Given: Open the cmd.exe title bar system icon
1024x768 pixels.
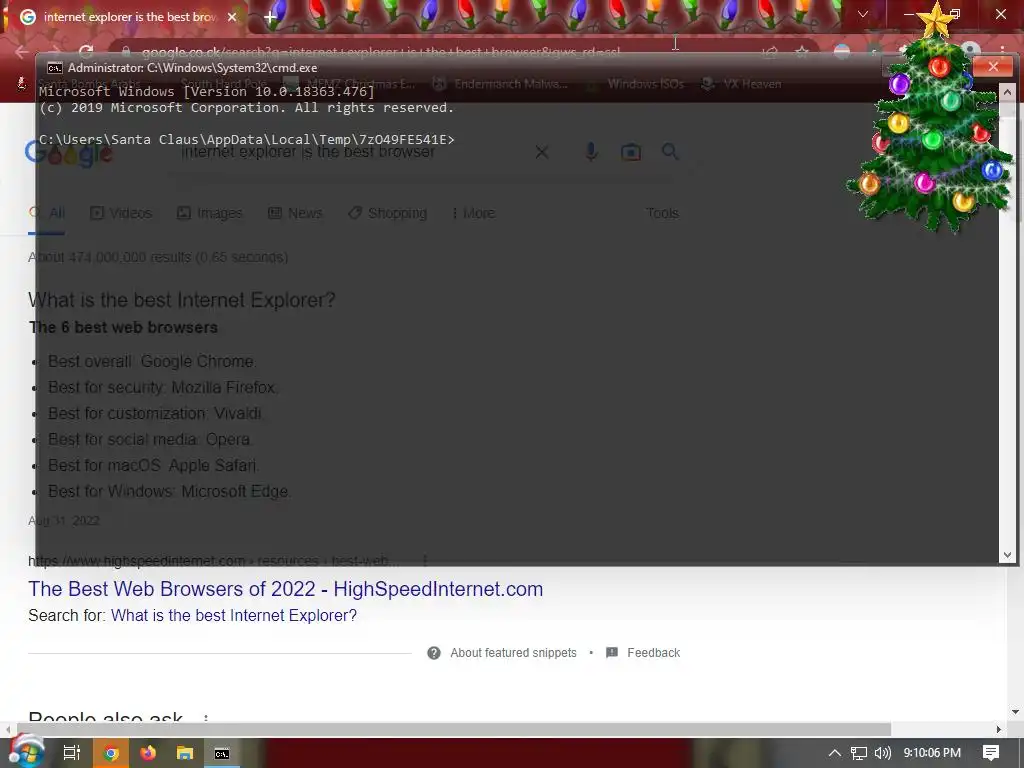Looking at the screenshot, I should [x=55, y=68].
